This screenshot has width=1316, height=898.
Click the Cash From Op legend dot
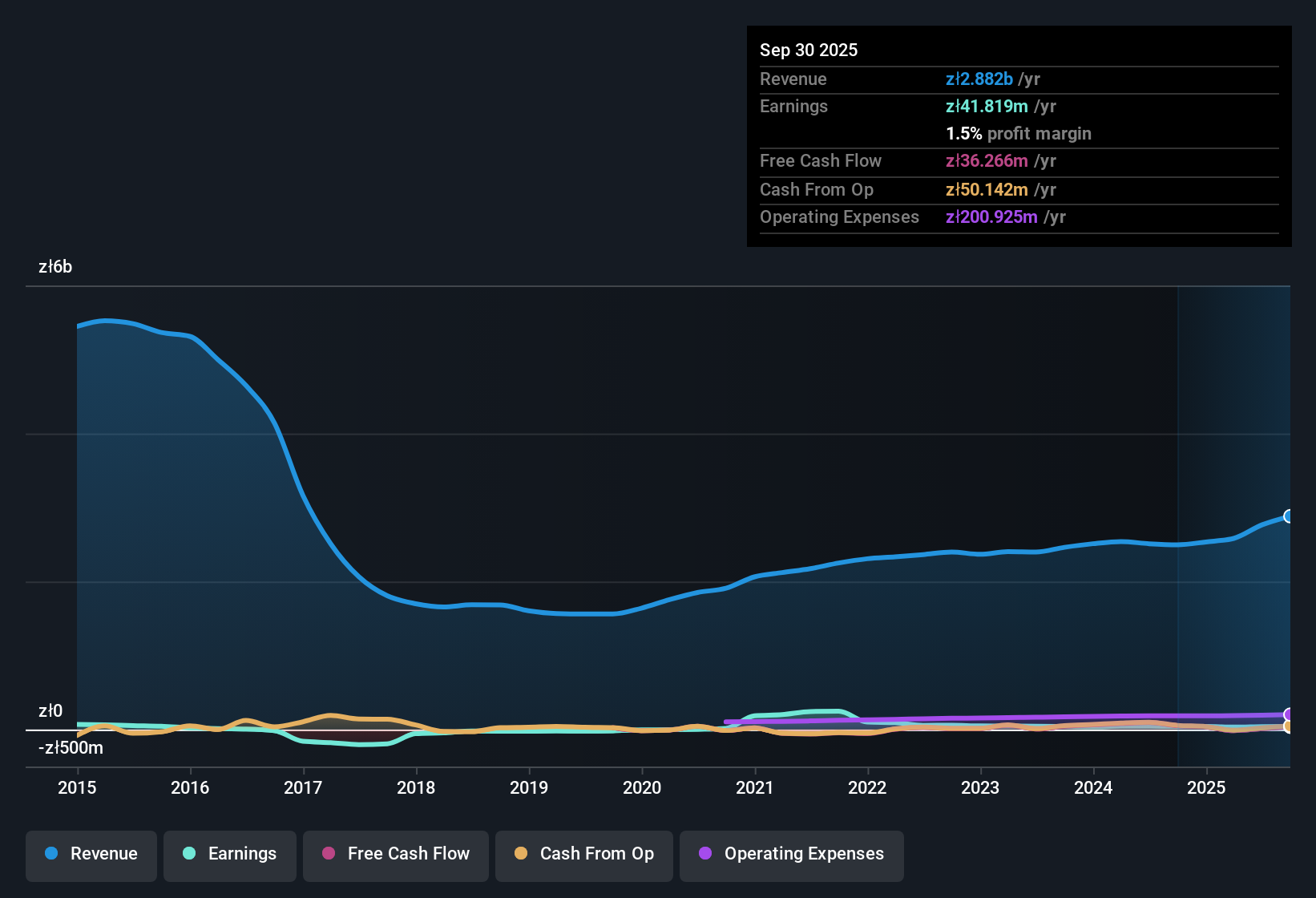[x=521, y=854]
